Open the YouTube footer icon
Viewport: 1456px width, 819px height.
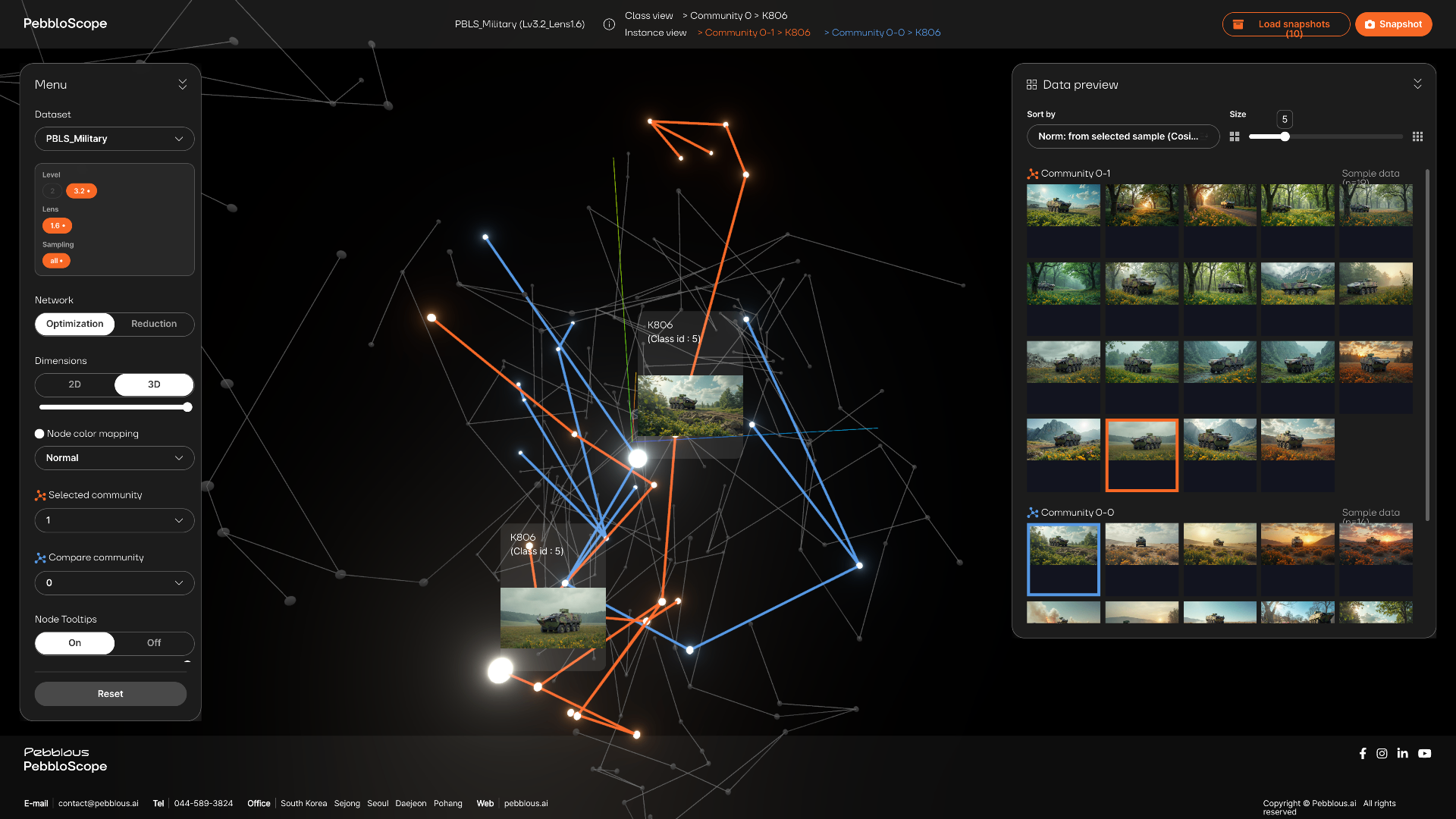click(1424, 754)
